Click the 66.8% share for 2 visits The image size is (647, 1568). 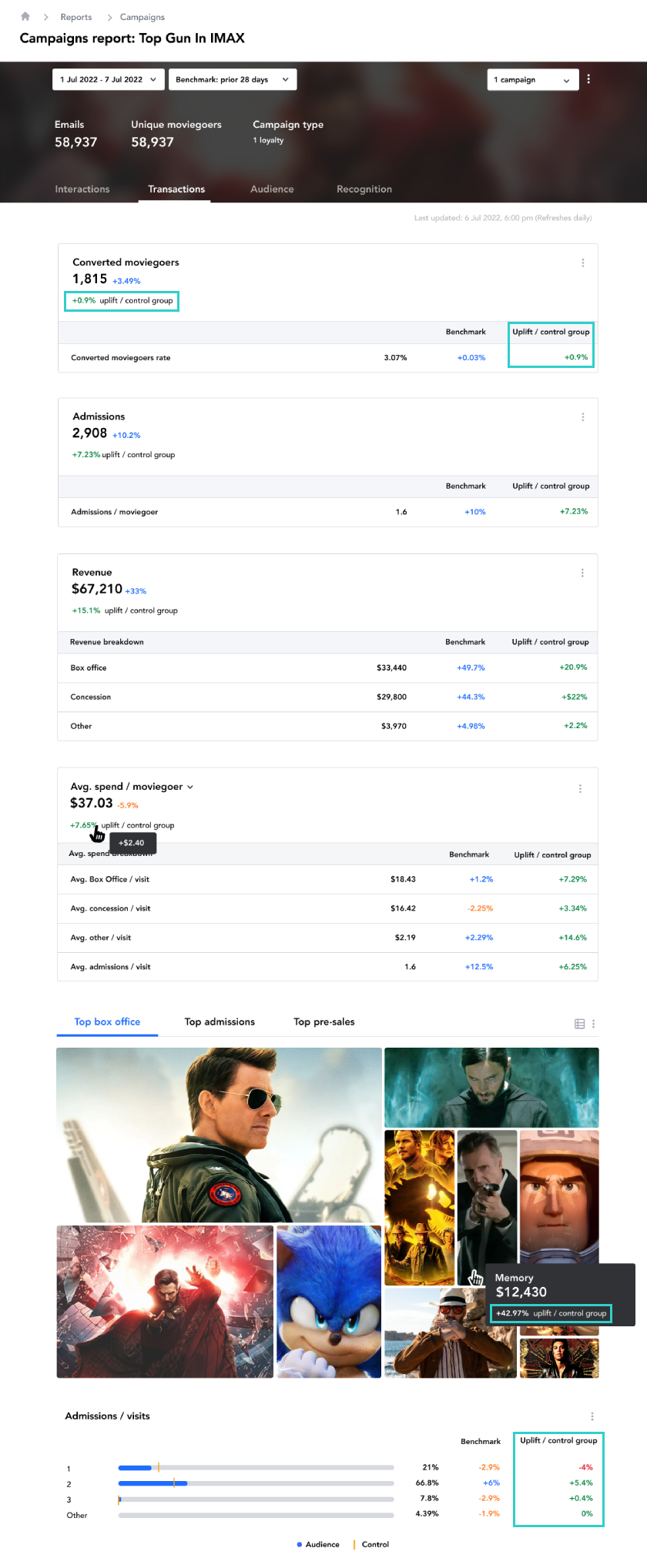click(x=427, y=1483)
